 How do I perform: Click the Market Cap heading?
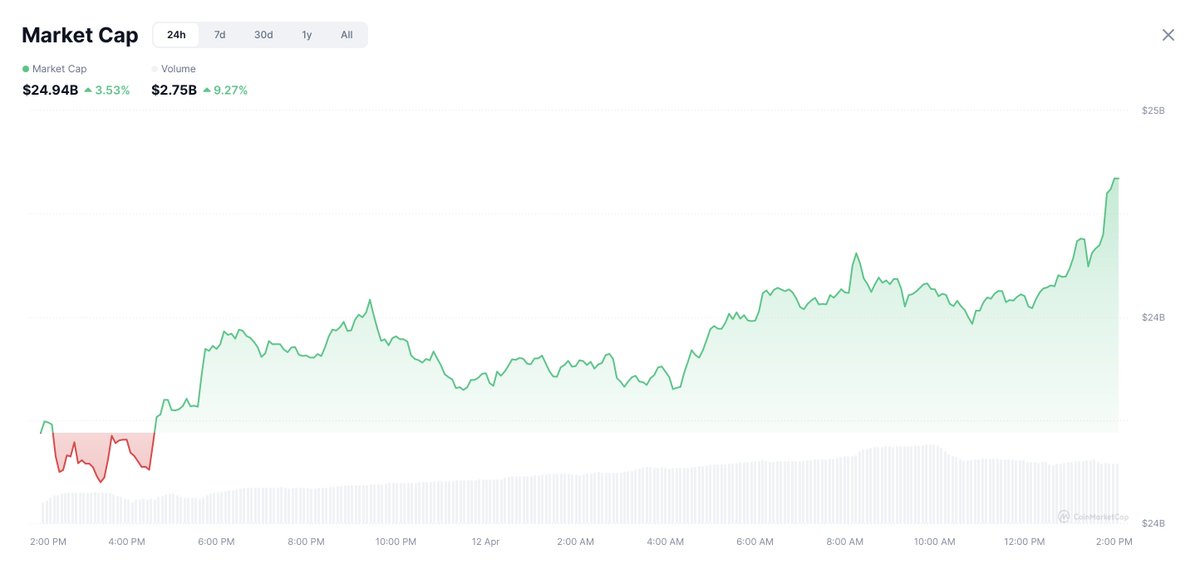[x=80, y=35]
